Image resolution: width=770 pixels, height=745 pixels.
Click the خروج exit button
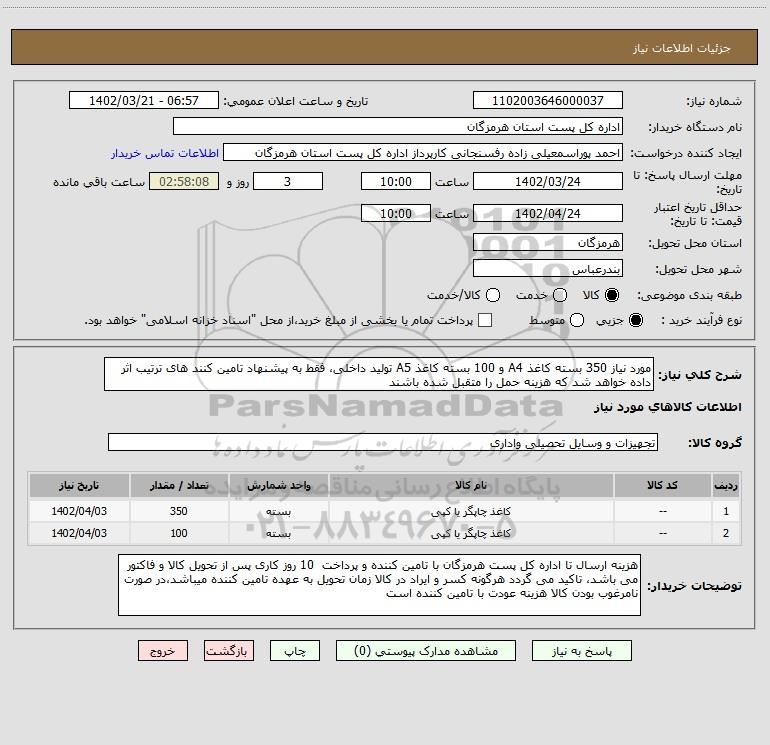click(x=163, y=651)
